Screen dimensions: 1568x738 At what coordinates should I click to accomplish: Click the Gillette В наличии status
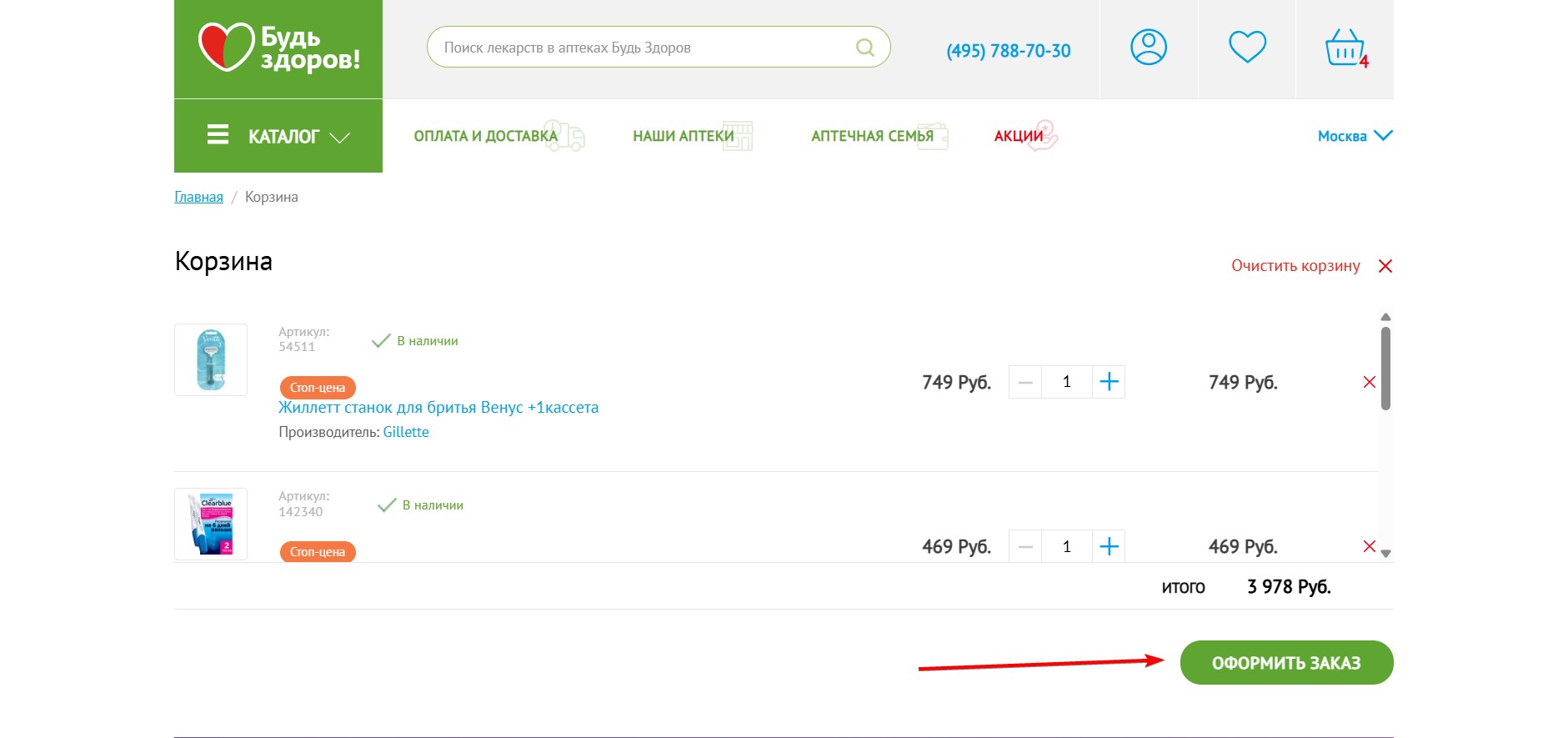[x=415, y=341]
